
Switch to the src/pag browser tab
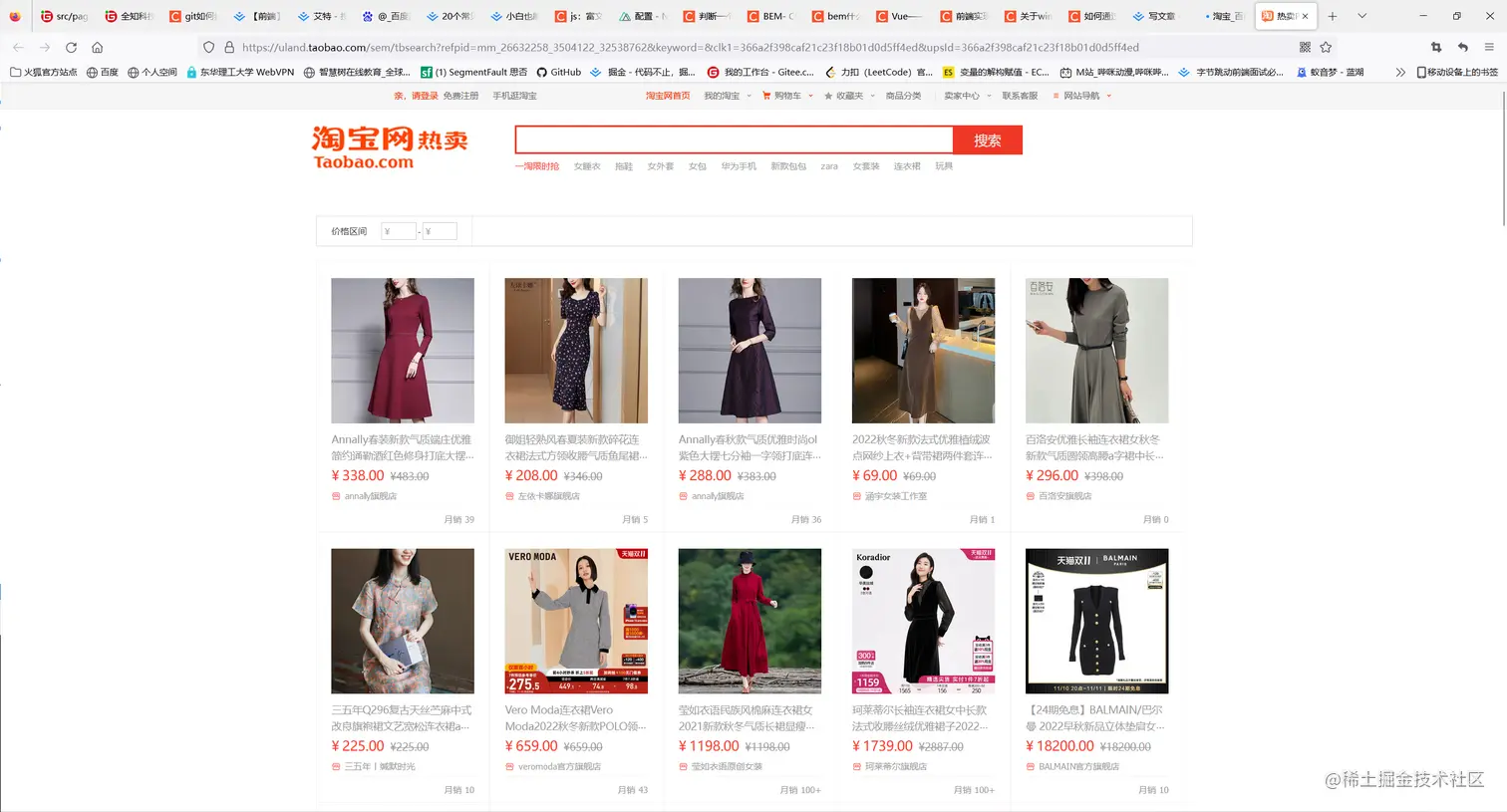pos(65,16)
